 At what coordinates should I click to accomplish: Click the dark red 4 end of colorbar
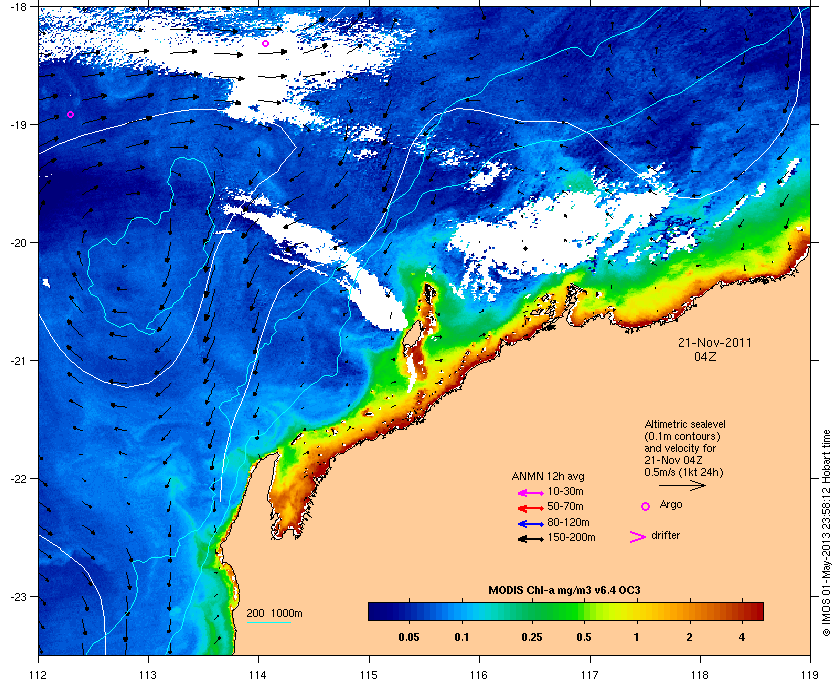click(755, 611)
